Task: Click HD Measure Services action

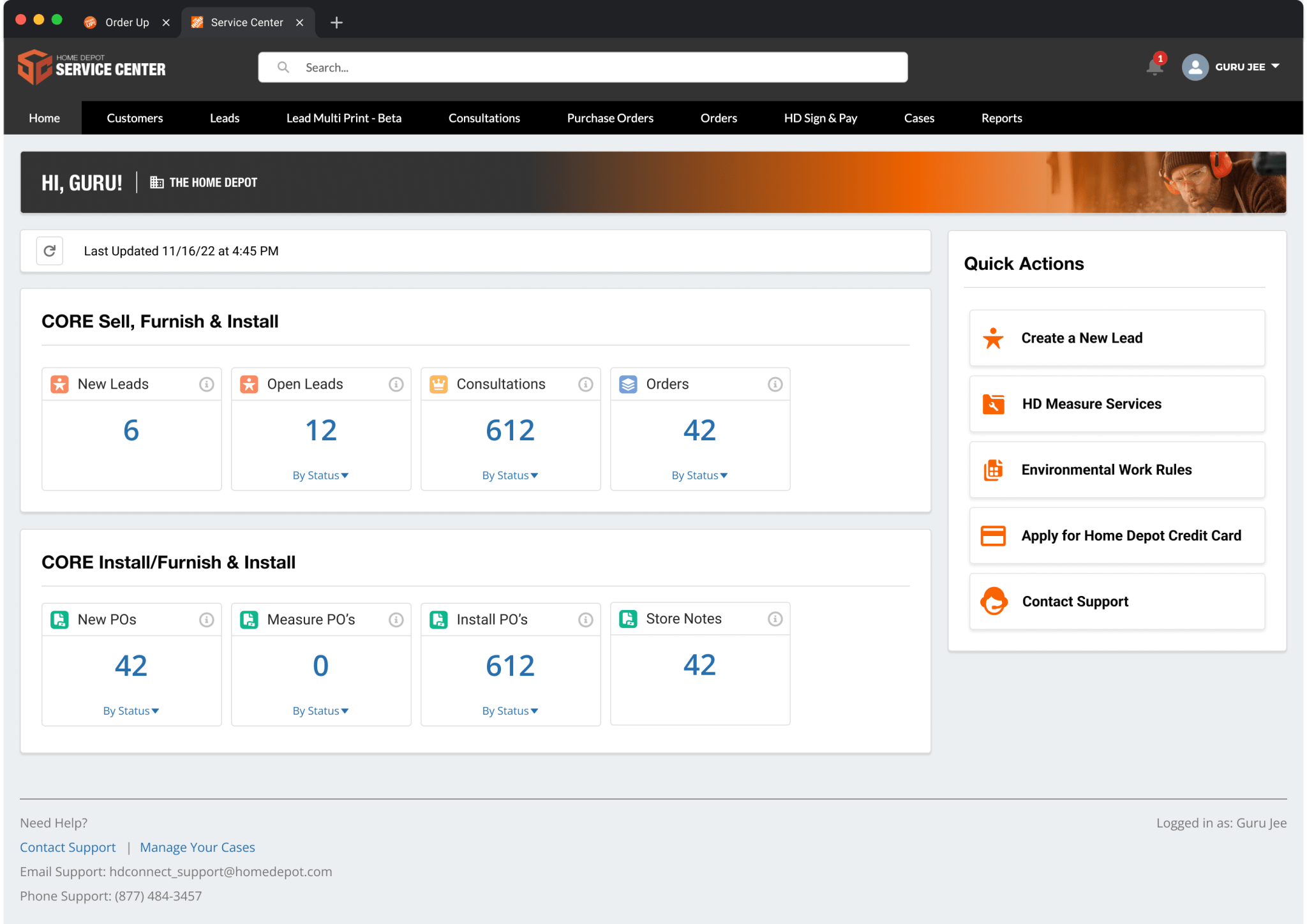Action: (1117, 404)
